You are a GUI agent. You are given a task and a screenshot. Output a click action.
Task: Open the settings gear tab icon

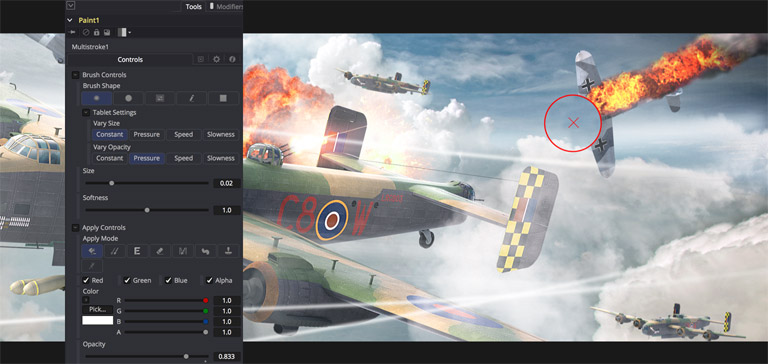point(216,59)
